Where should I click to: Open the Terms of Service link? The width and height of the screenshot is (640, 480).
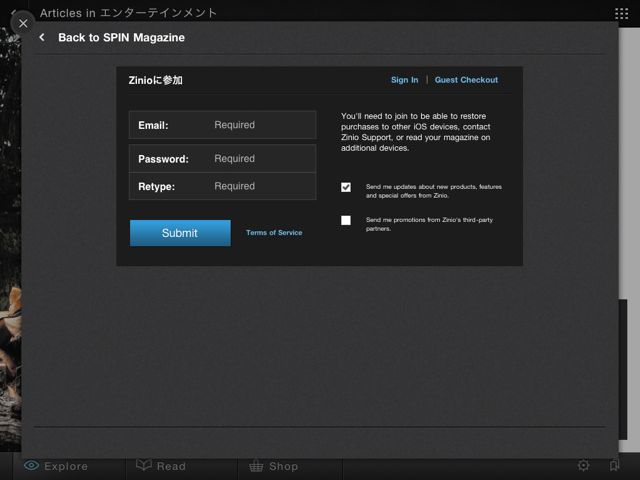[274, 233]
